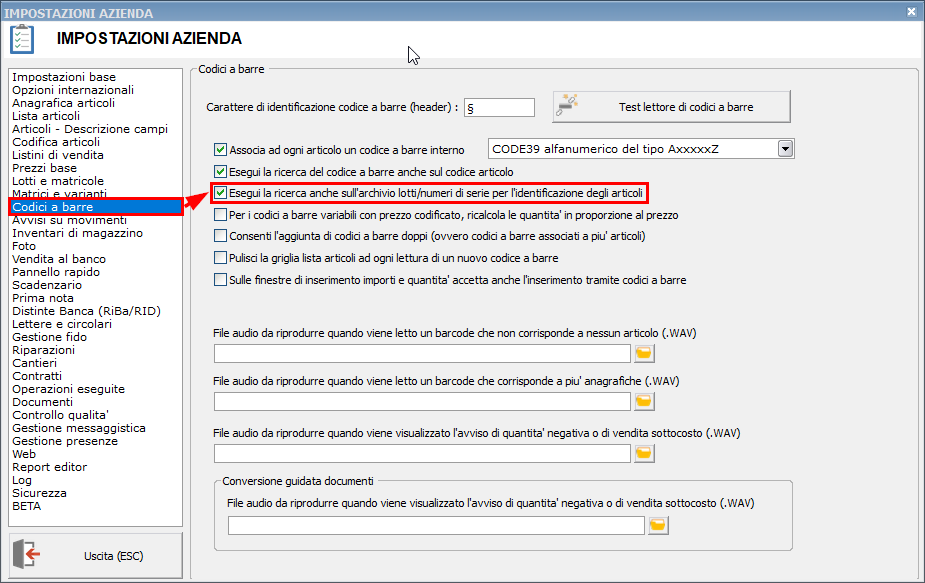Browse folder for the unmatched barcode audio file
The height and width of the screenshot is (583, 925).
pyautogui.click(x=644, y=353)
